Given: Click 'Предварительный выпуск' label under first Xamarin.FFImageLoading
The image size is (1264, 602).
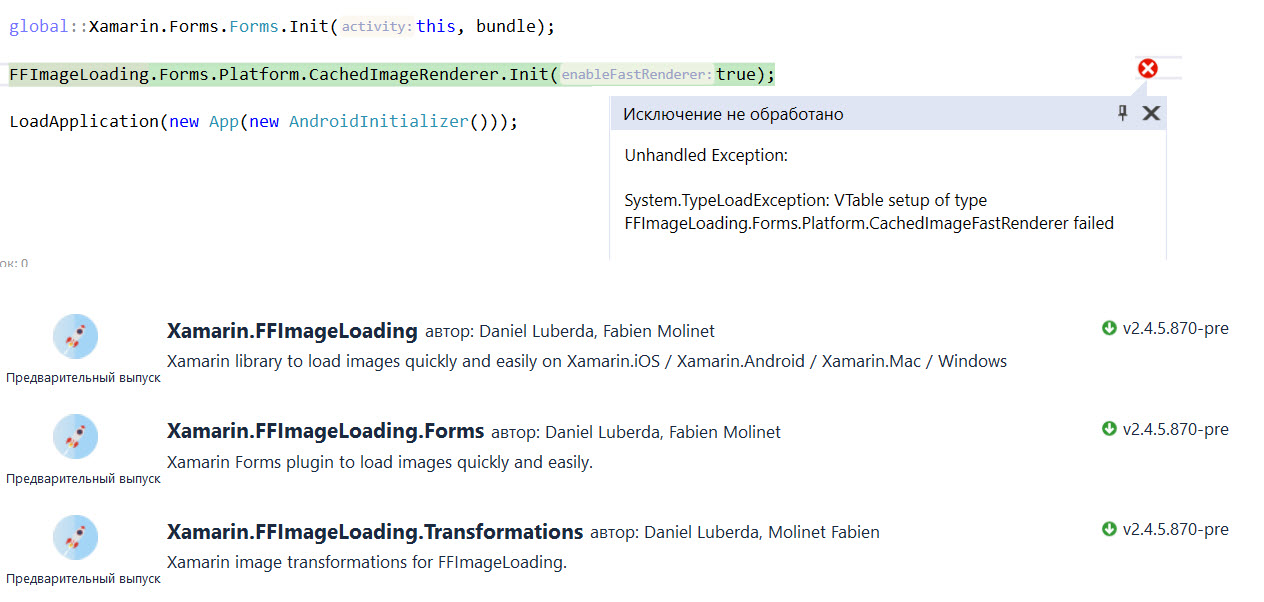Looking at the screenshot, I should 83,378.
